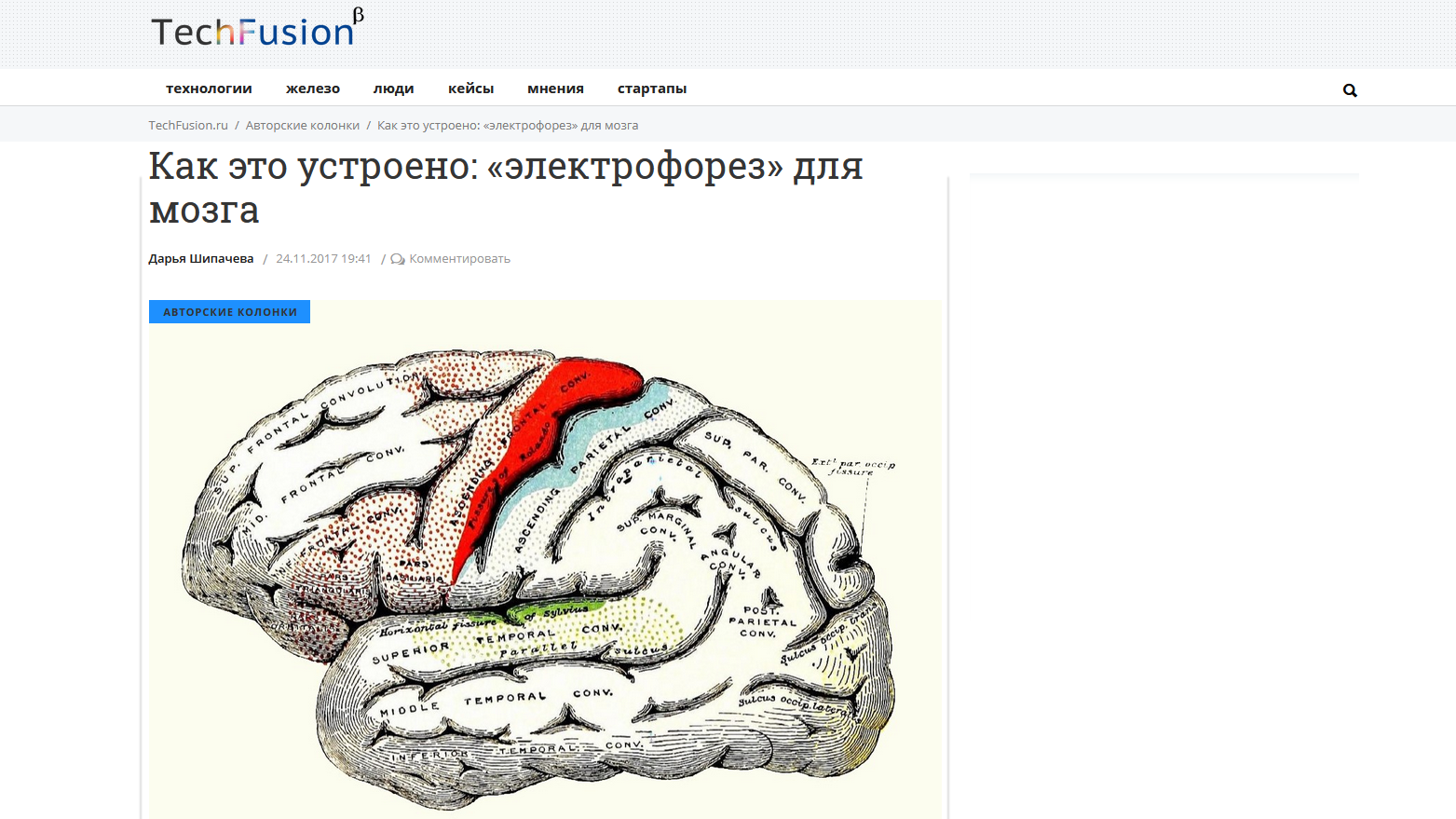Open the мнения menu section
The image size is (1456, 819).
555,89
